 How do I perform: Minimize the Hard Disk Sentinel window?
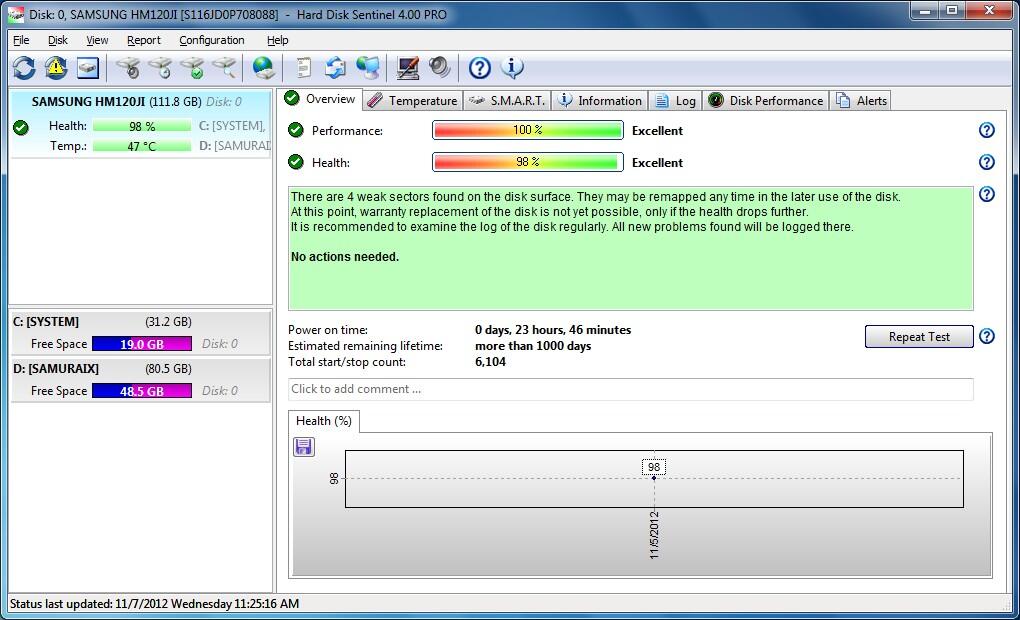point(924,10)
